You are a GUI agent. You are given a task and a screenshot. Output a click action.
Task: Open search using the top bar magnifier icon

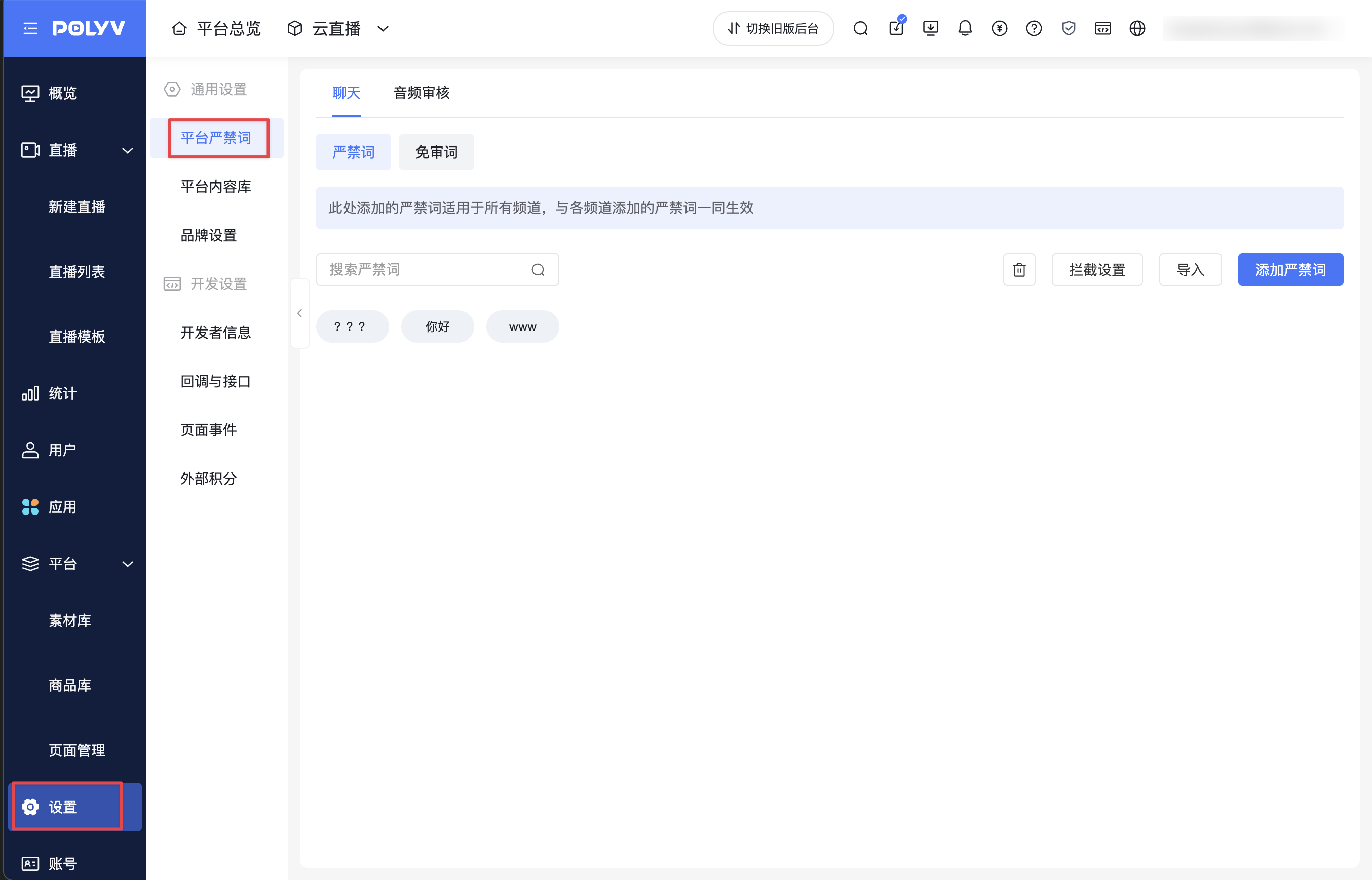[860, 28]
